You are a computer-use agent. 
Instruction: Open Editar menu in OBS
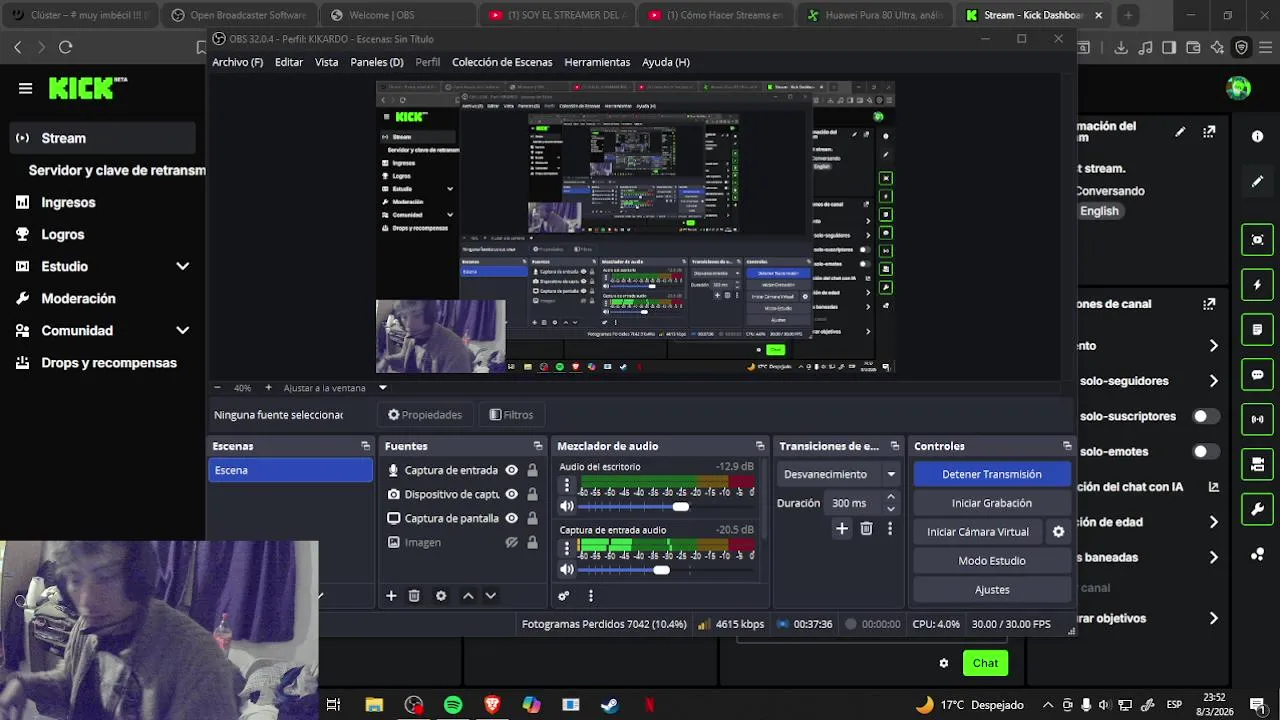289,62
